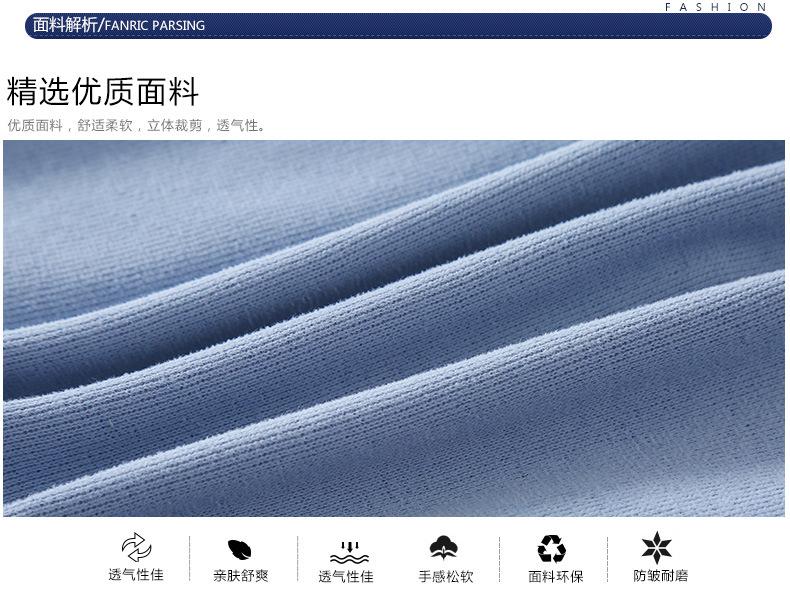Click the FASHION text at top right
The width and height of the screenshot is (790, 606).
point(715,7)
